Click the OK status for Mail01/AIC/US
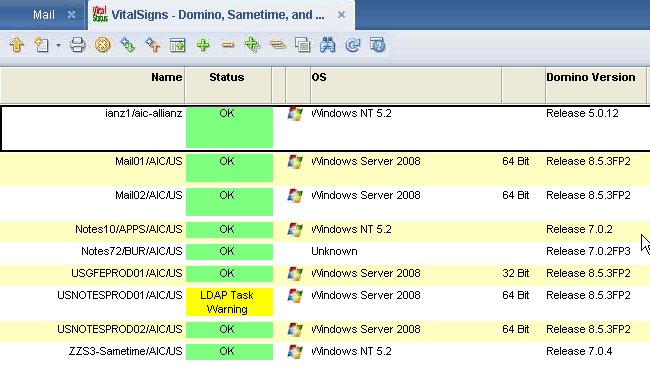 tap(229, 168)
